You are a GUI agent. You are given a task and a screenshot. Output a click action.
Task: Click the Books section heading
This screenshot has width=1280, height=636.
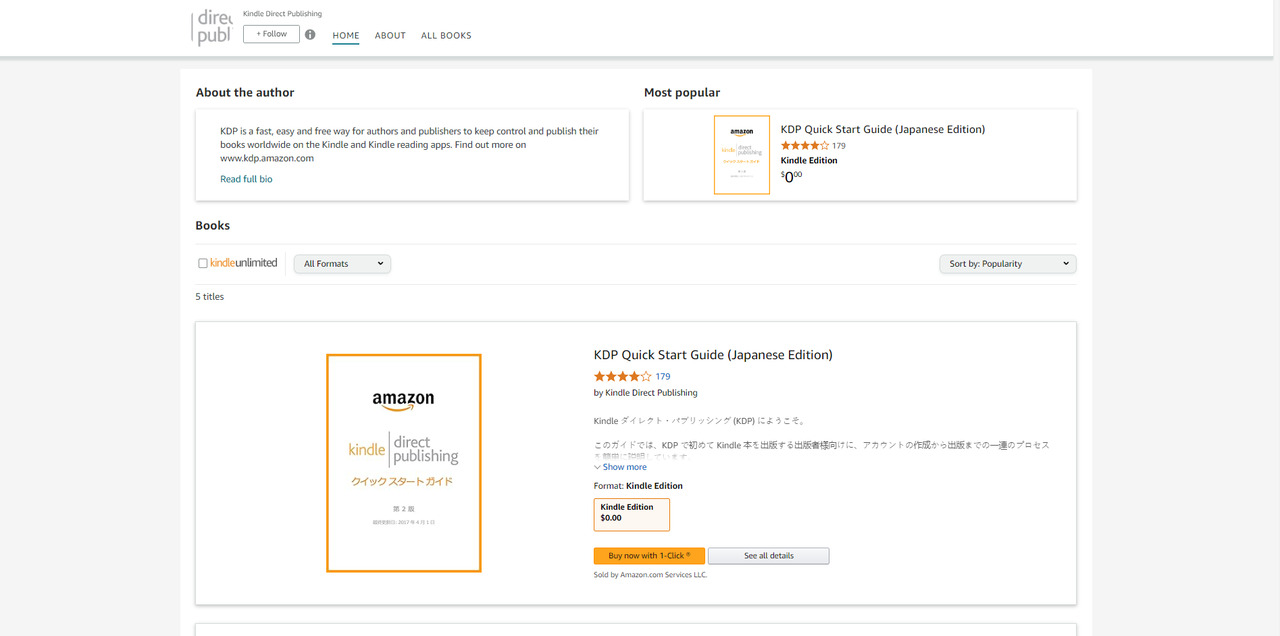point(213,226)
